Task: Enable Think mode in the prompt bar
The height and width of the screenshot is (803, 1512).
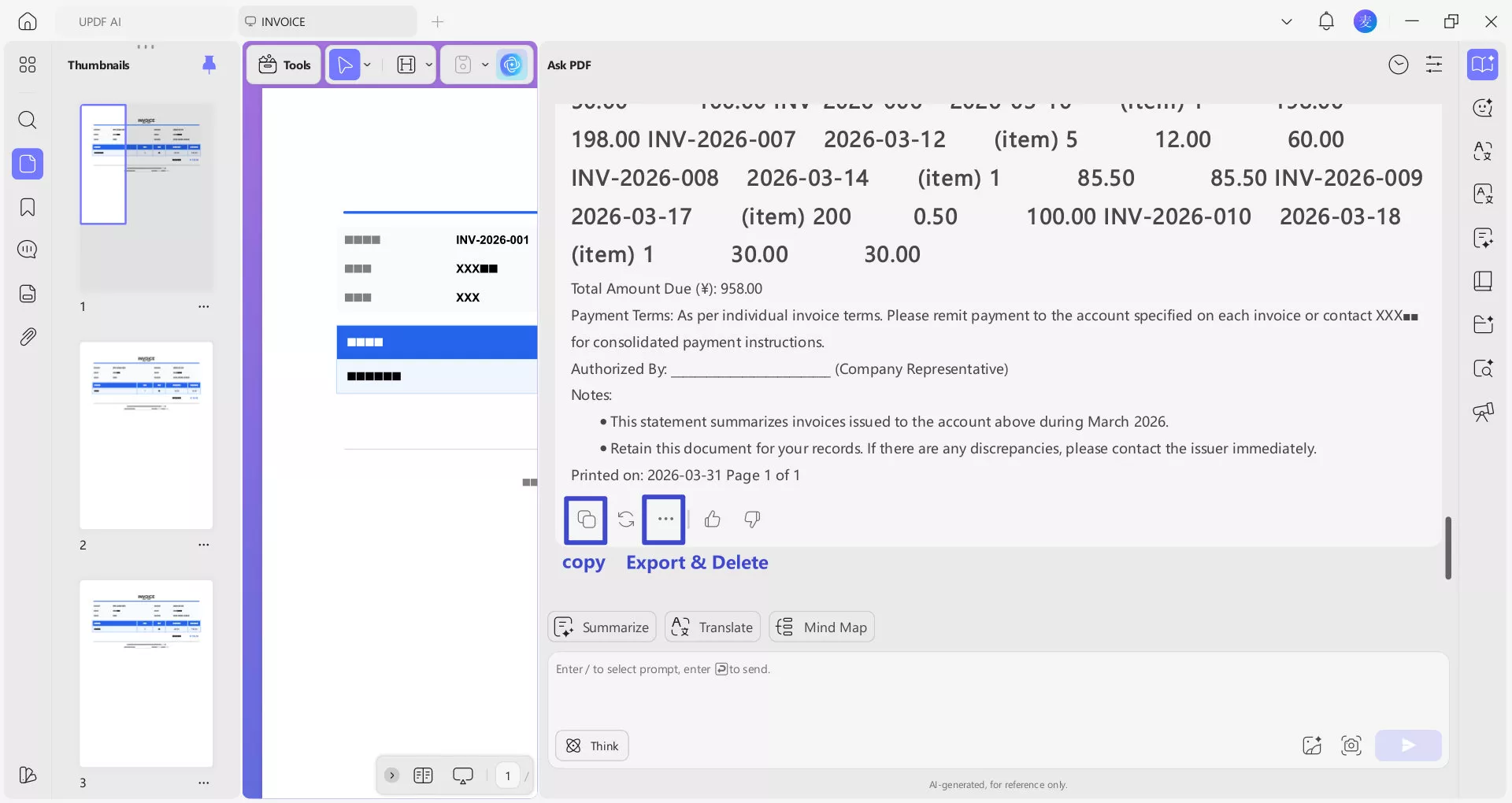Action: coord(591,746)
